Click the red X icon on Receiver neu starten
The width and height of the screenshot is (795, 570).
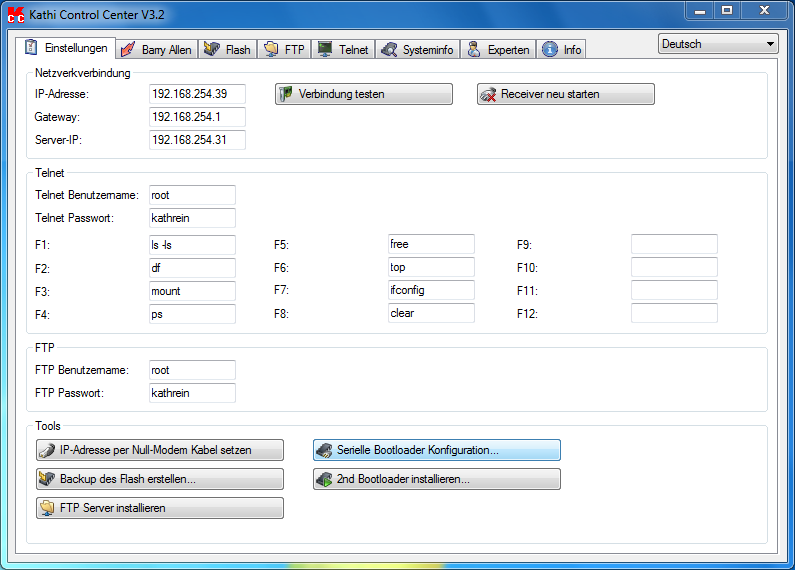[488, 94]
